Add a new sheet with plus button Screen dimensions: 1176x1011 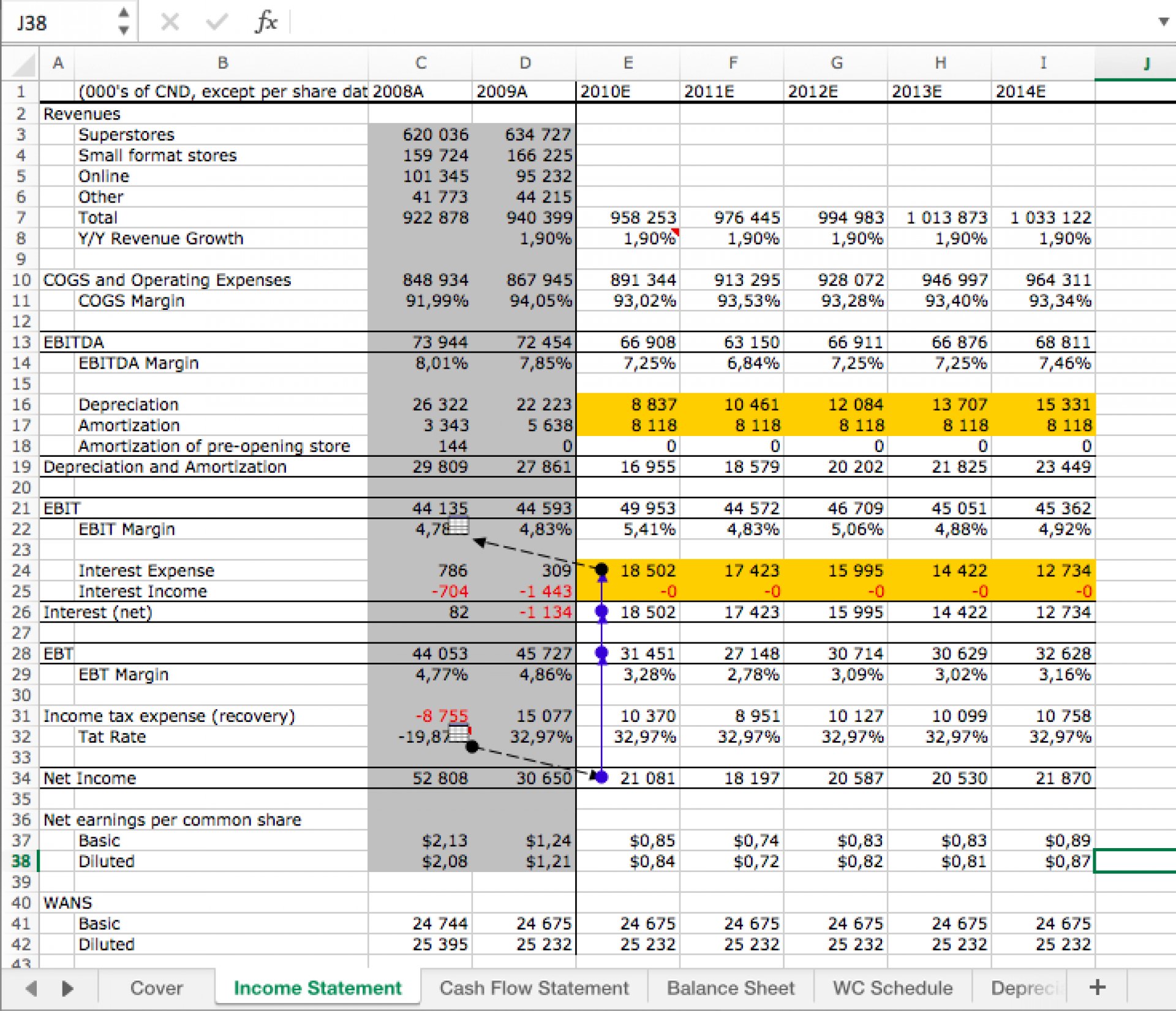[x=1098, y=987]
